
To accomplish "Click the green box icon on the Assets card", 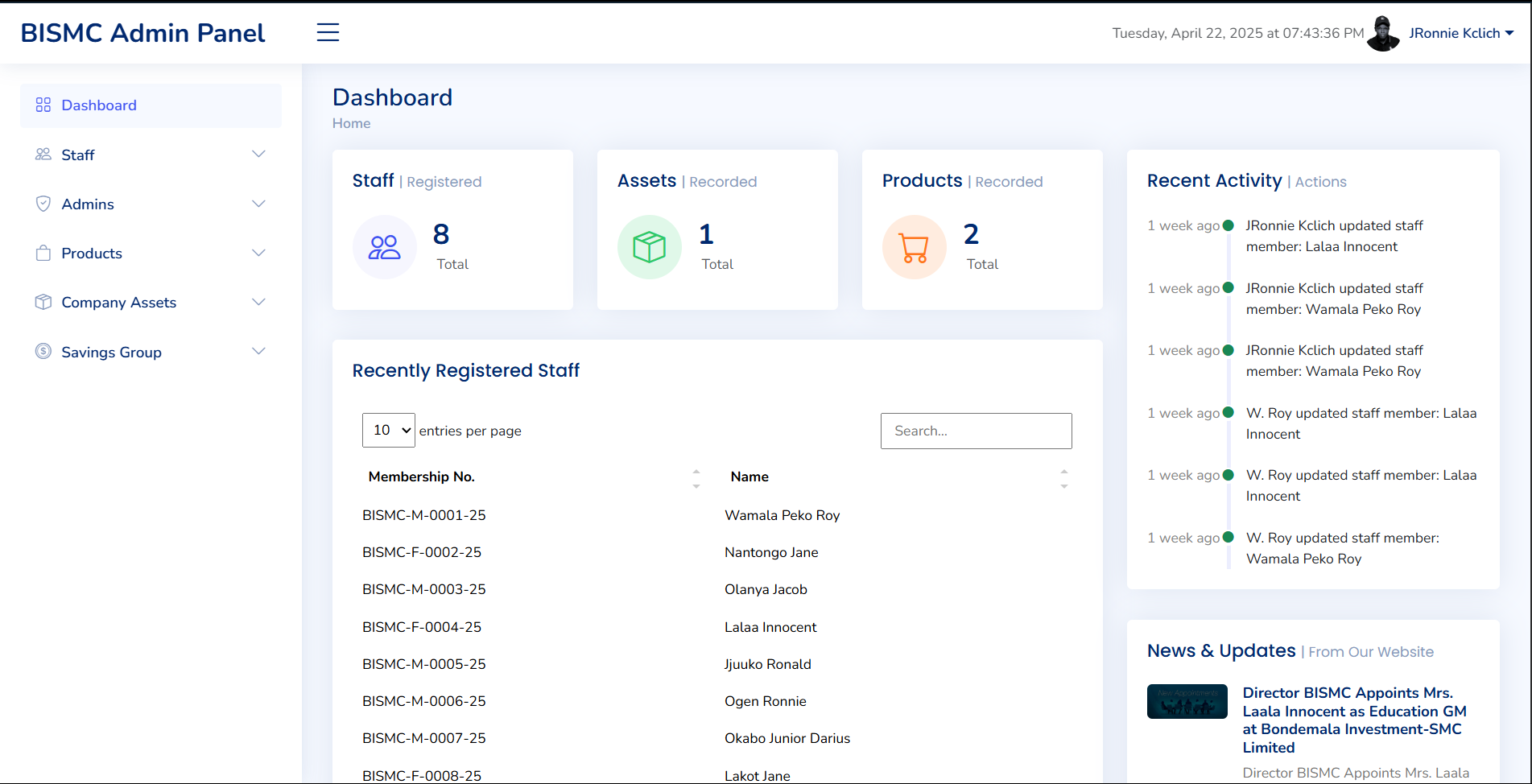I will (650, 247).
